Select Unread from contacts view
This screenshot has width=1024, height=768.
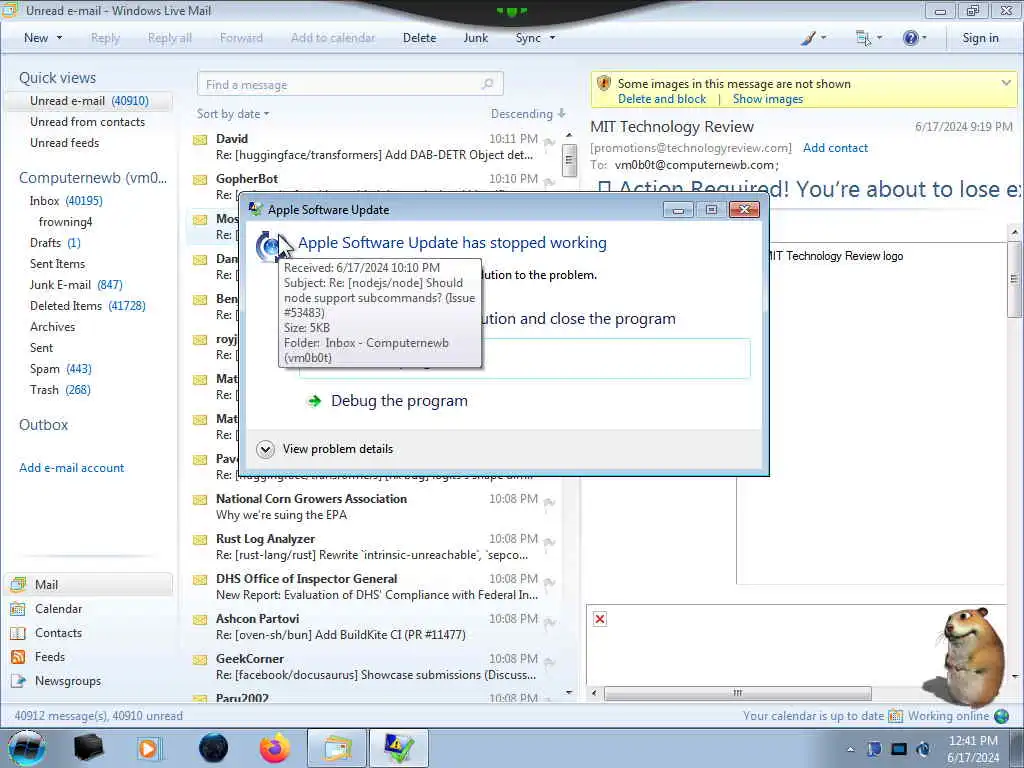tap(88, 121)
